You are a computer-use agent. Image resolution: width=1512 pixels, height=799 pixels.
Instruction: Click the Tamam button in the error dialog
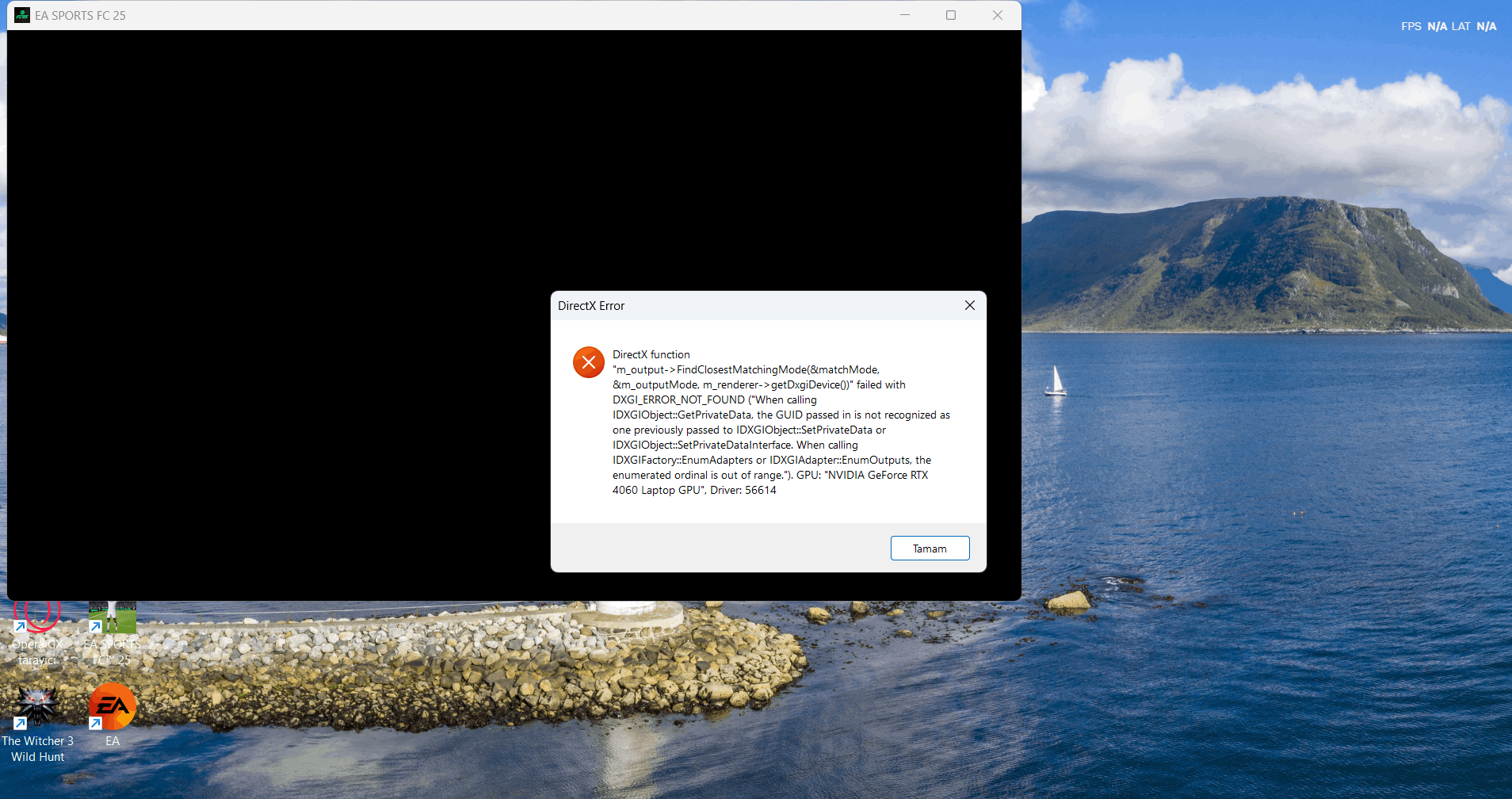pyautogui.click(x=930, y=549)
